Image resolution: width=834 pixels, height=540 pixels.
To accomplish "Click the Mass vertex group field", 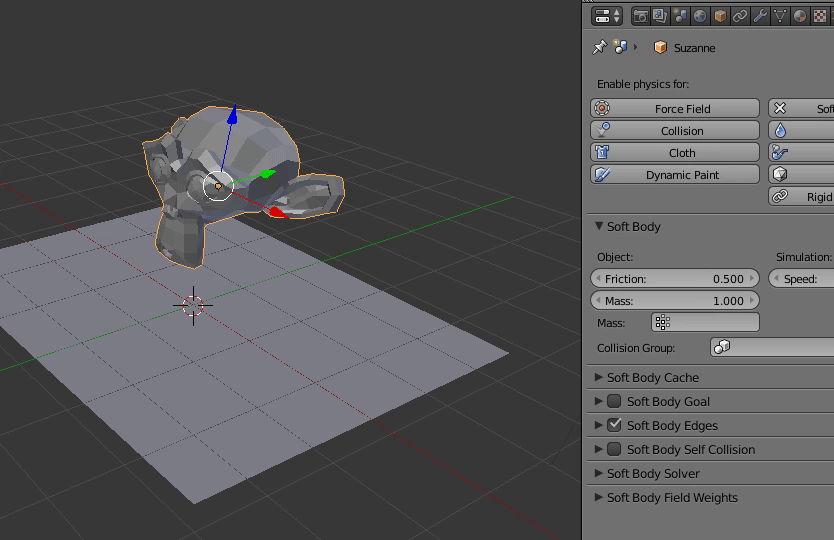I will click(x=705, y=322).
